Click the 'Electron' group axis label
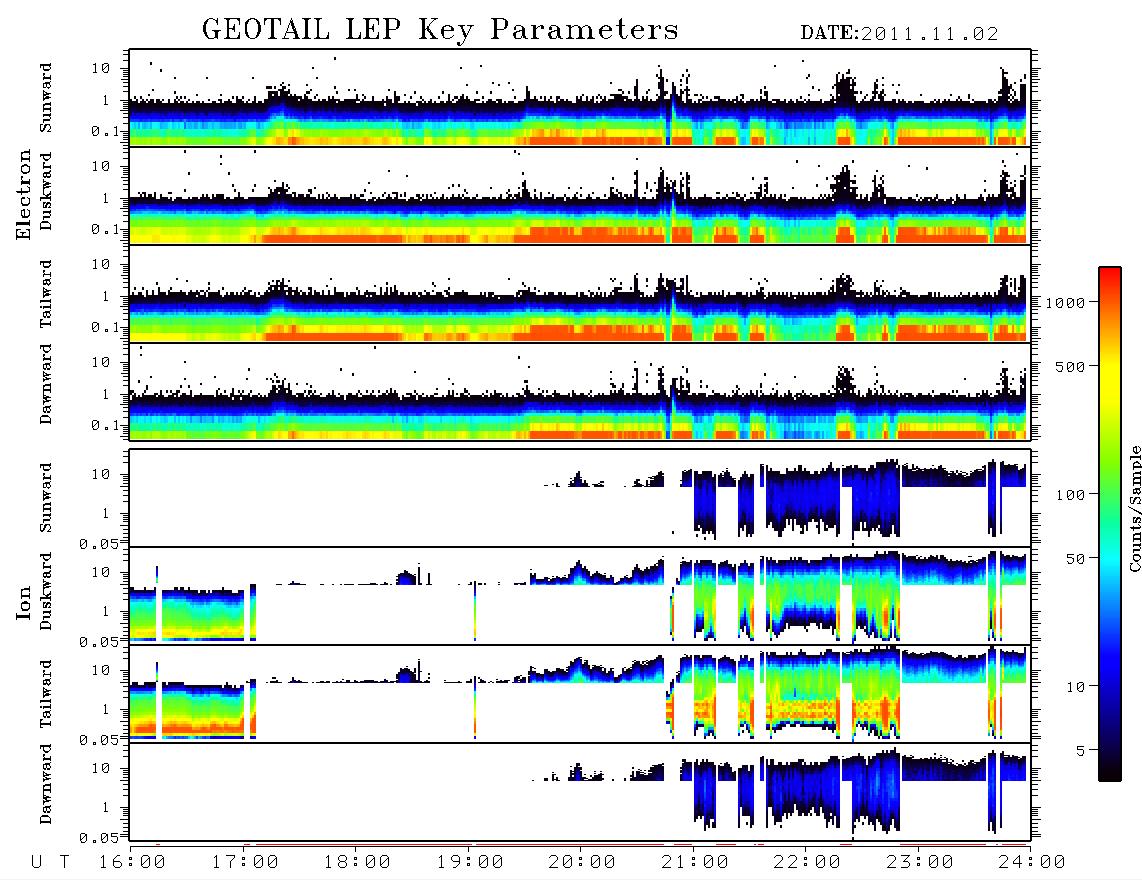The height and width of the screenshot is (880, 1142). pyautogui.click(x=24, y=195)
